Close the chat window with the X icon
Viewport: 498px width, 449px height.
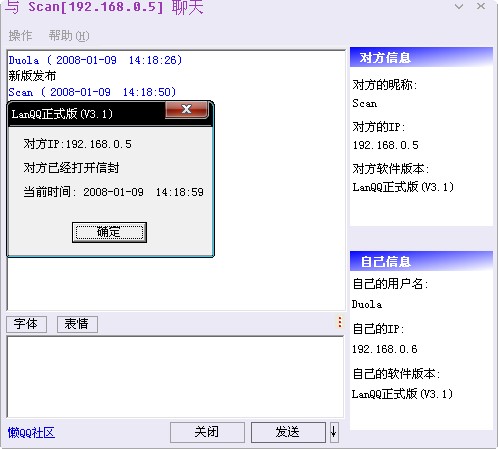tap(481, 6)
